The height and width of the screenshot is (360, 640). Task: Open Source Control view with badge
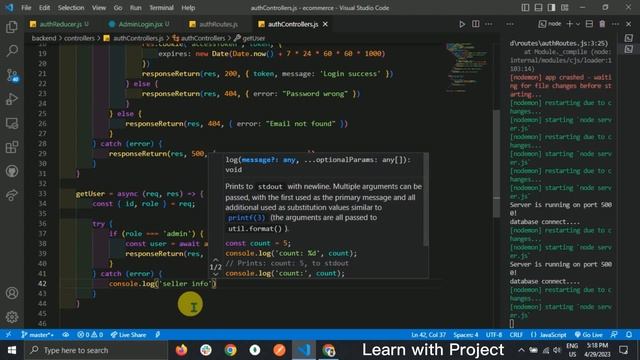point(12,75)
